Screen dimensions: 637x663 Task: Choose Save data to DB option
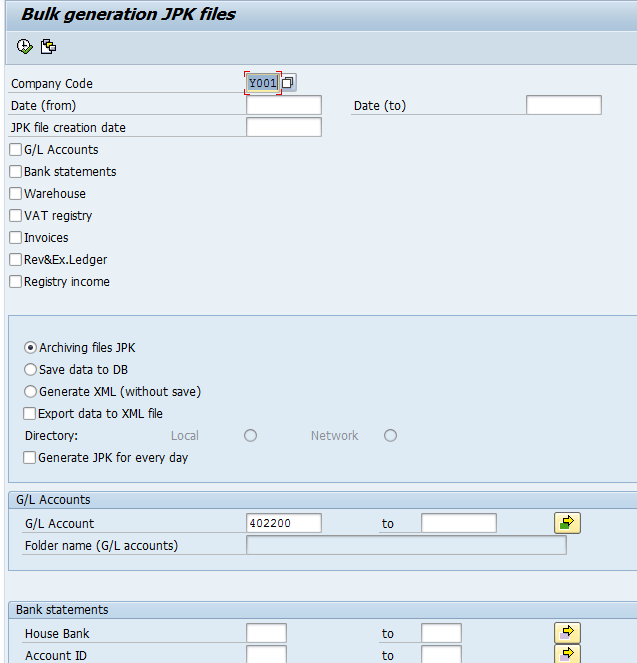[30, 370]
